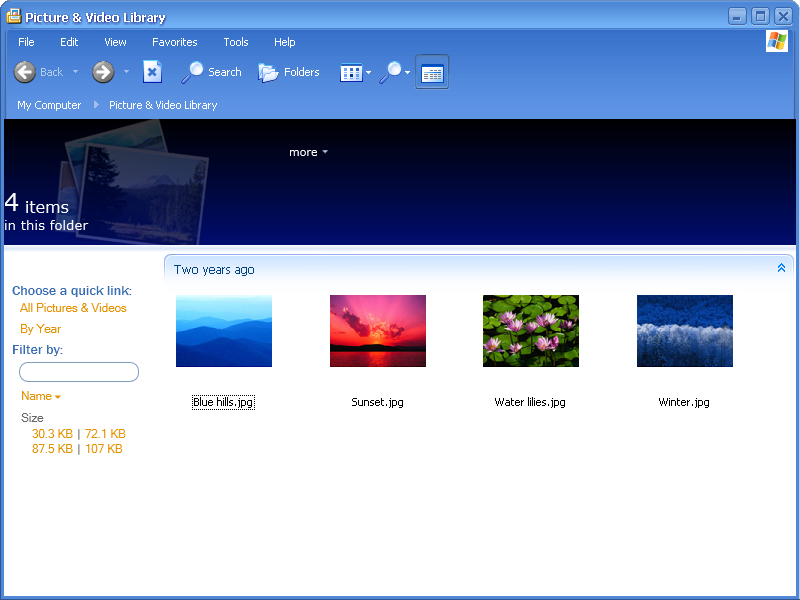Open the Name filter dropdown
Viewport: 800px width, 600px height.
[41, 396]
